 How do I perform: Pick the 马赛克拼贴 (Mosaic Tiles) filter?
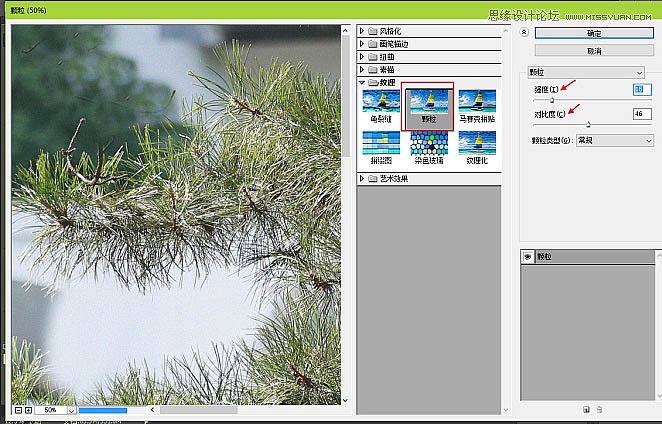477,102
